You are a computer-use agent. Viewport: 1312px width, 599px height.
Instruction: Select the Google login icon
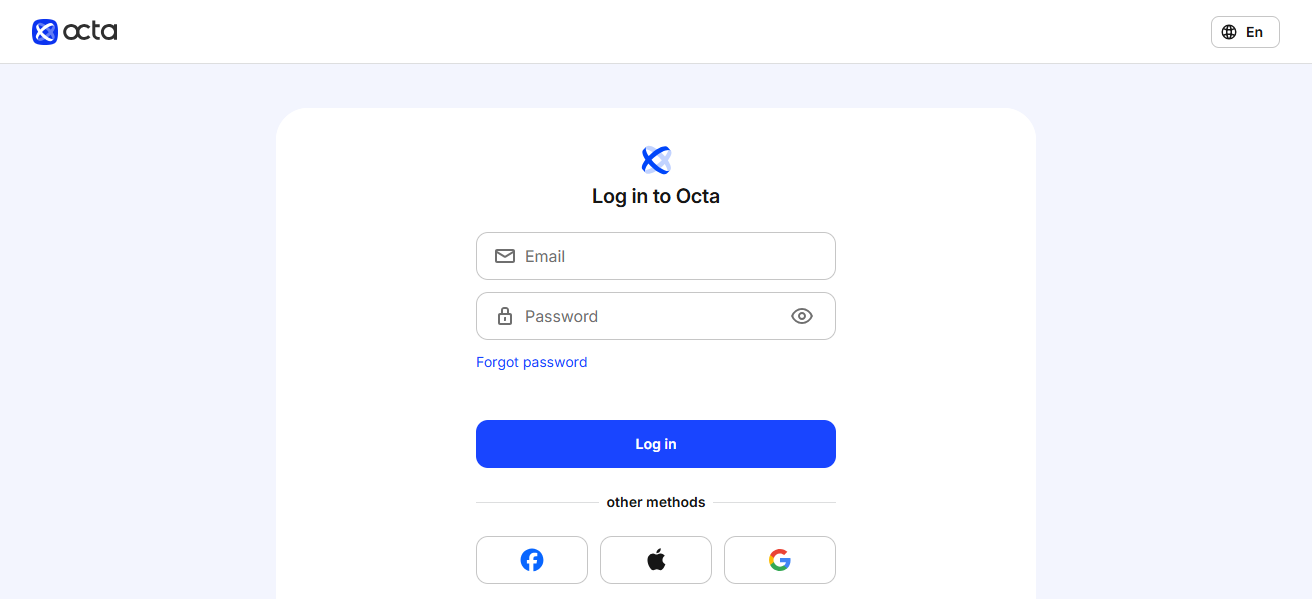779,560
